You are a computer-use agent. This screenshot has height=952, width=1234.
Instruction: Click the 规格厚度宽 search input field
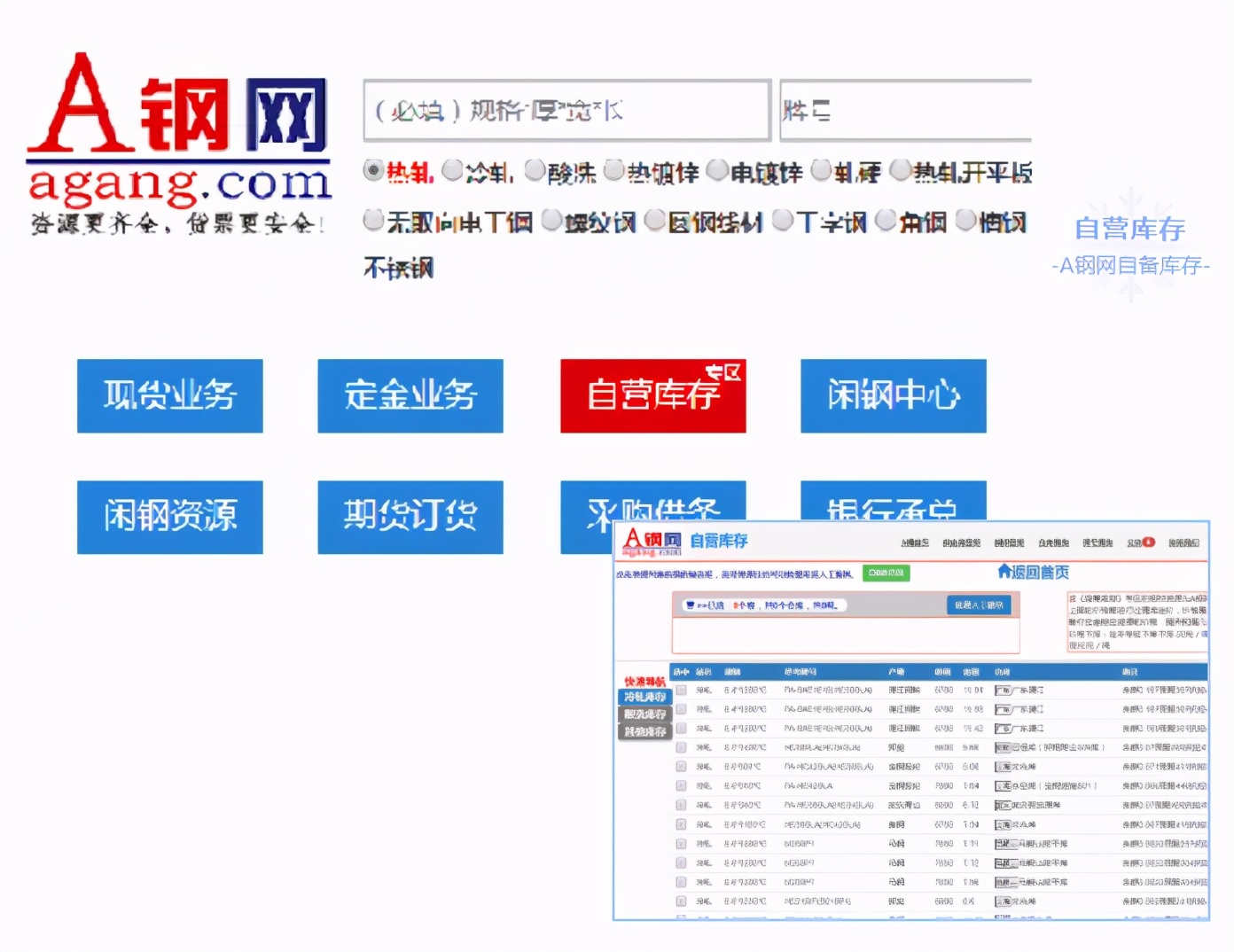pyautogui.click(x=566, y=110)
